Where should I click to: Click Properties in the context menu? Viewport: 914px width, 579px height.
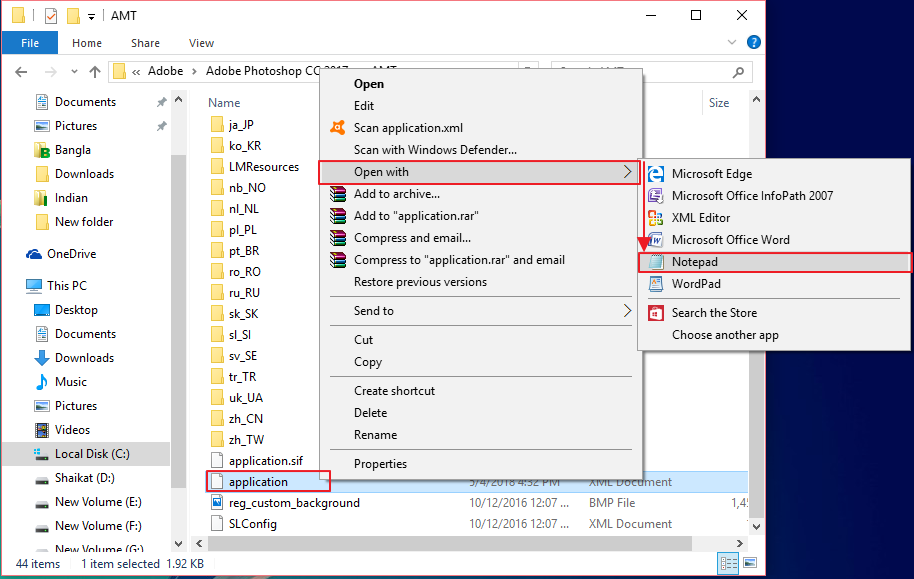(380, 464)
